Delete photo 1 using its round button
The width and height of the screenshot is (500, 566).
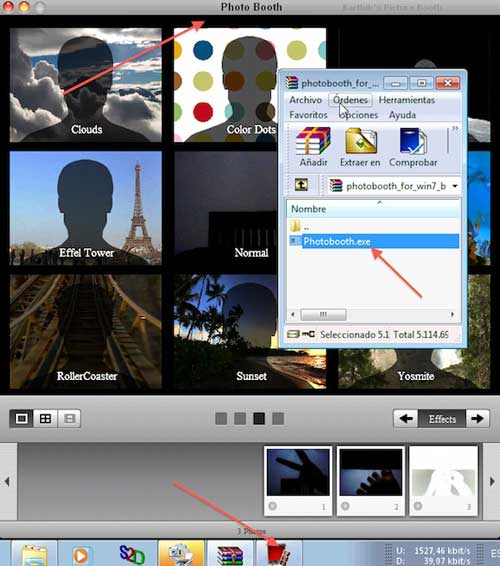click(273, 506)
